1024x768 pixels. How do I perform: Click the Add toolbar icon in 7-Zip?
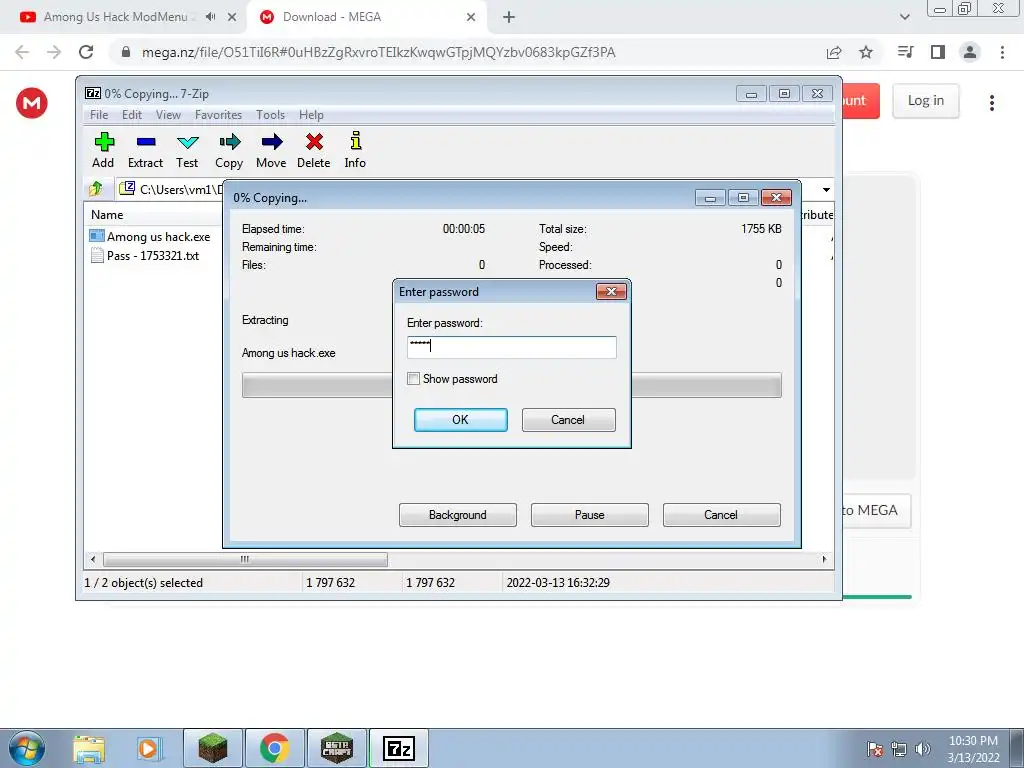coord(103,150)
